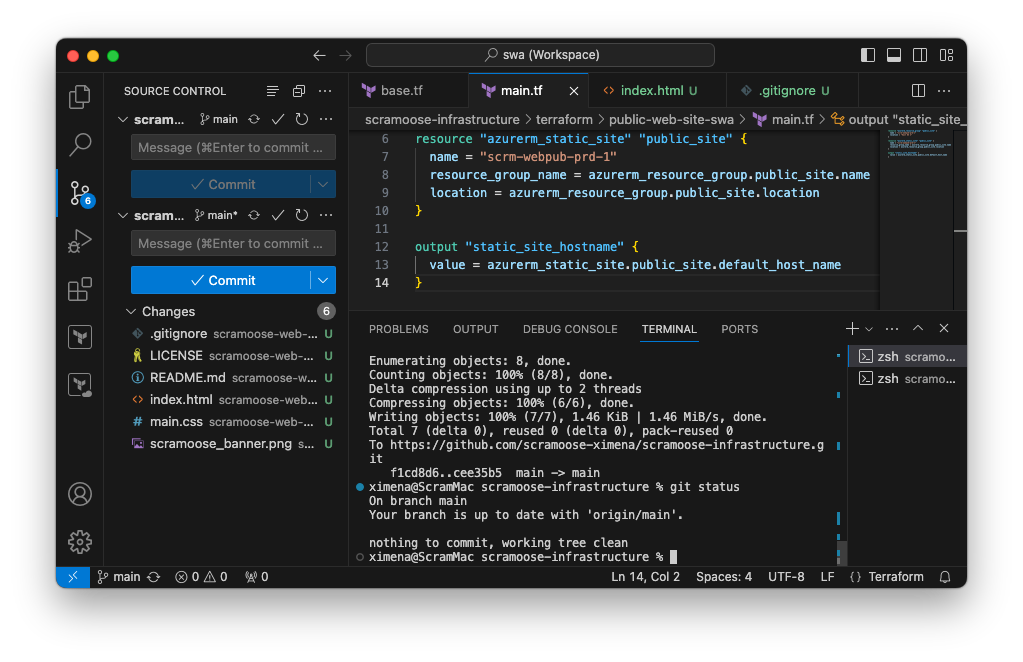Viewport: 1023px width, 662px height.
Task: Open the DEBUG CONSOLE panel tab
Action: 570,329
